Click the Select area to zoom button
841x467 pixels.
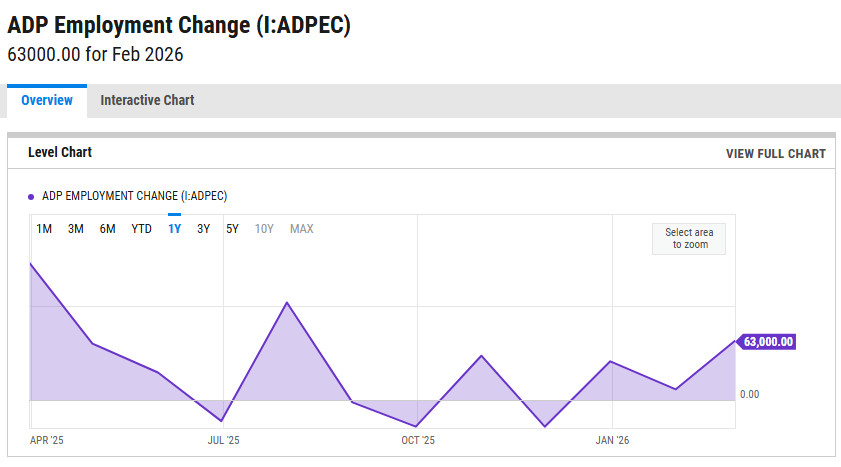coord(689,239)
